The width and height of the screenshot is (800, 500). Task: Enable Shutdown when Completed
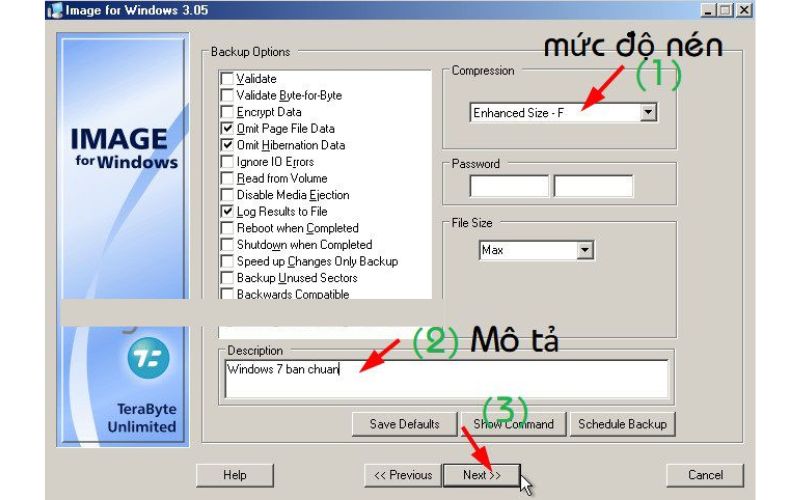[227, 244]
